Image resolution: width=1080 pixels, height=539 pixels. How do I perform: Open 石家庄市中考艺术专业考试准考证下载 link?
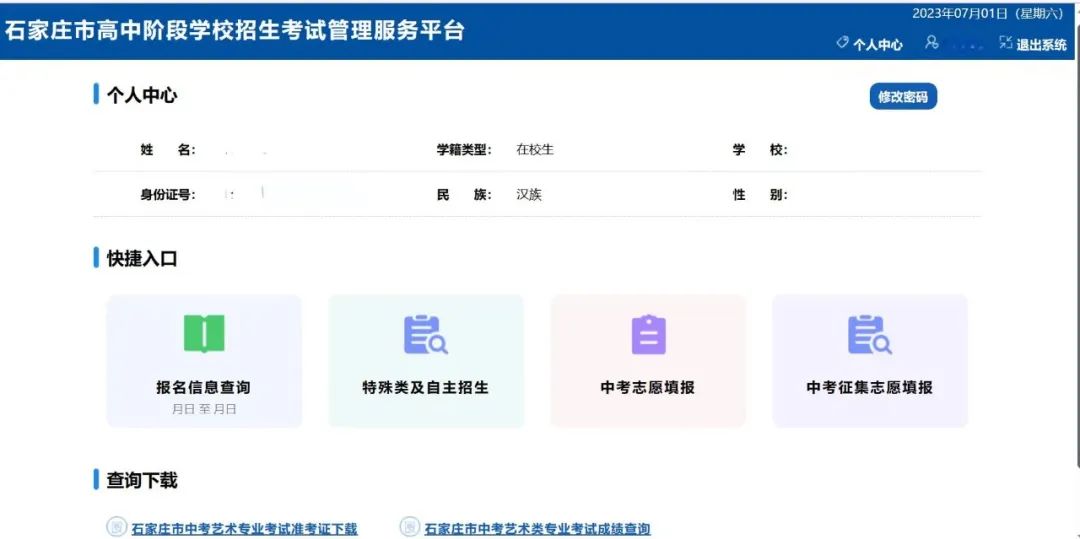[x=245, y=529]
